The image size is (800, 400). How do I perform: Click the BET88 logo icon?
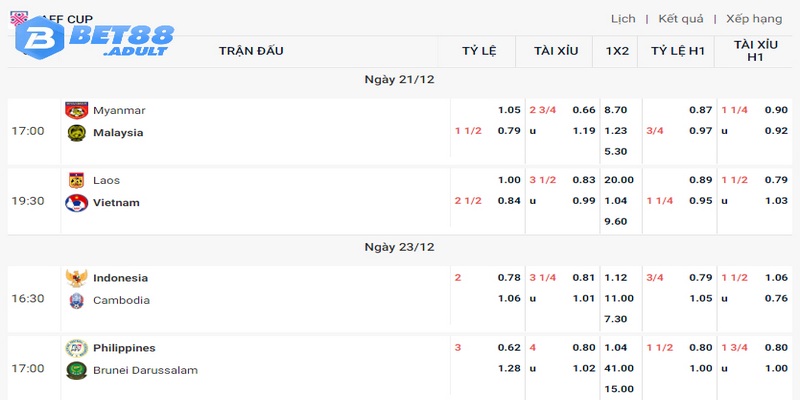(x=33, y=36)
